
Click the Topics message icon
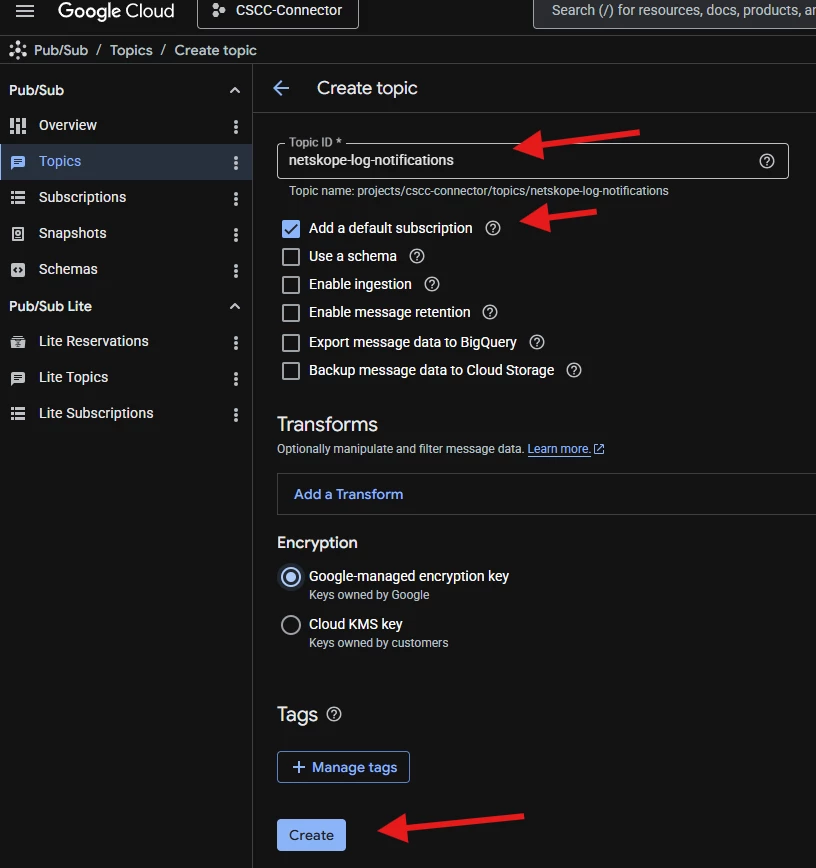[18, 162]
